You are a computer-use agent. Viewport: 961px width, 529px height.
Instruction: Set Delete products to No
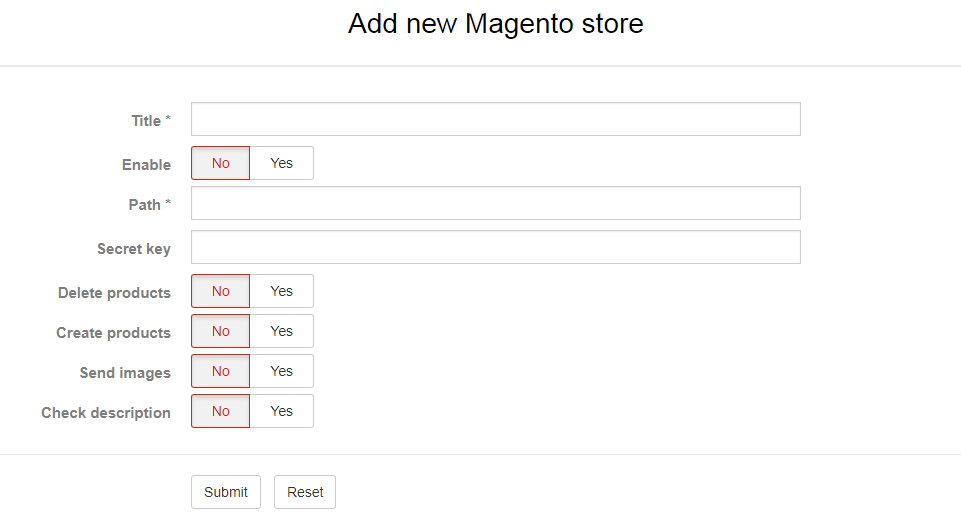pos(221,291)
